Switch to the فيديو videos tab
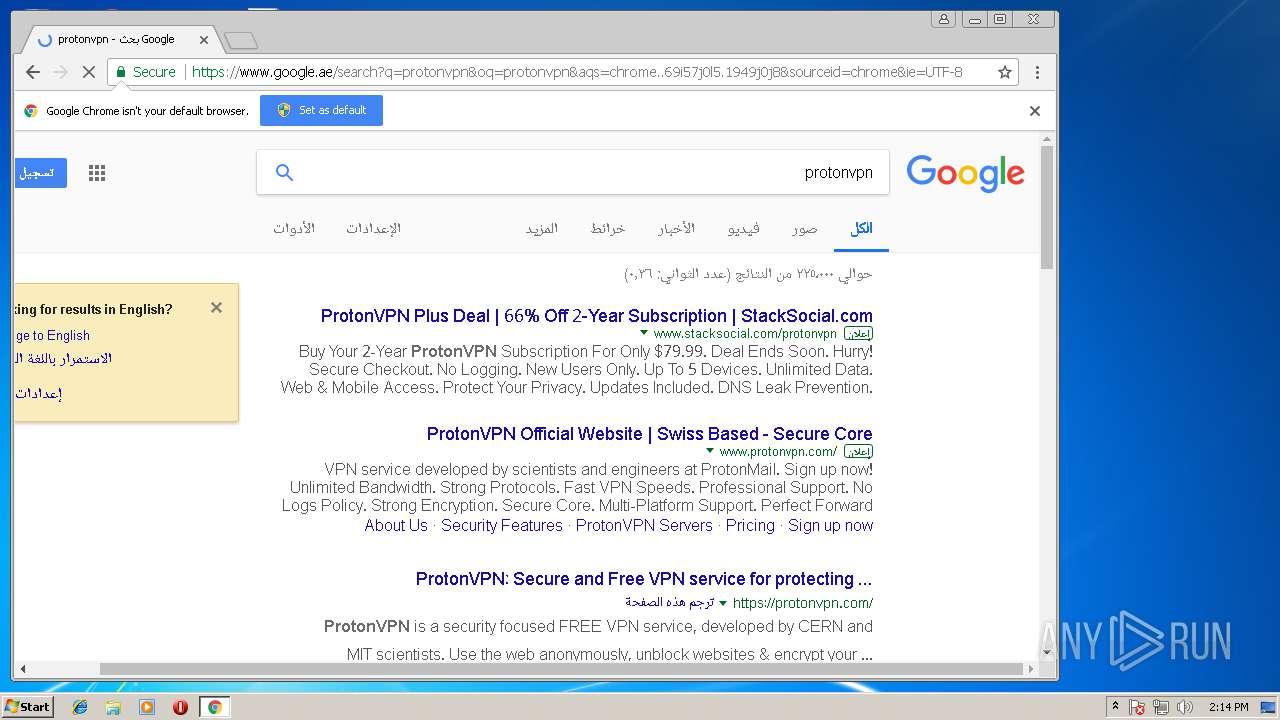This screenshot has height=720, width=1280. click(743, 229)
